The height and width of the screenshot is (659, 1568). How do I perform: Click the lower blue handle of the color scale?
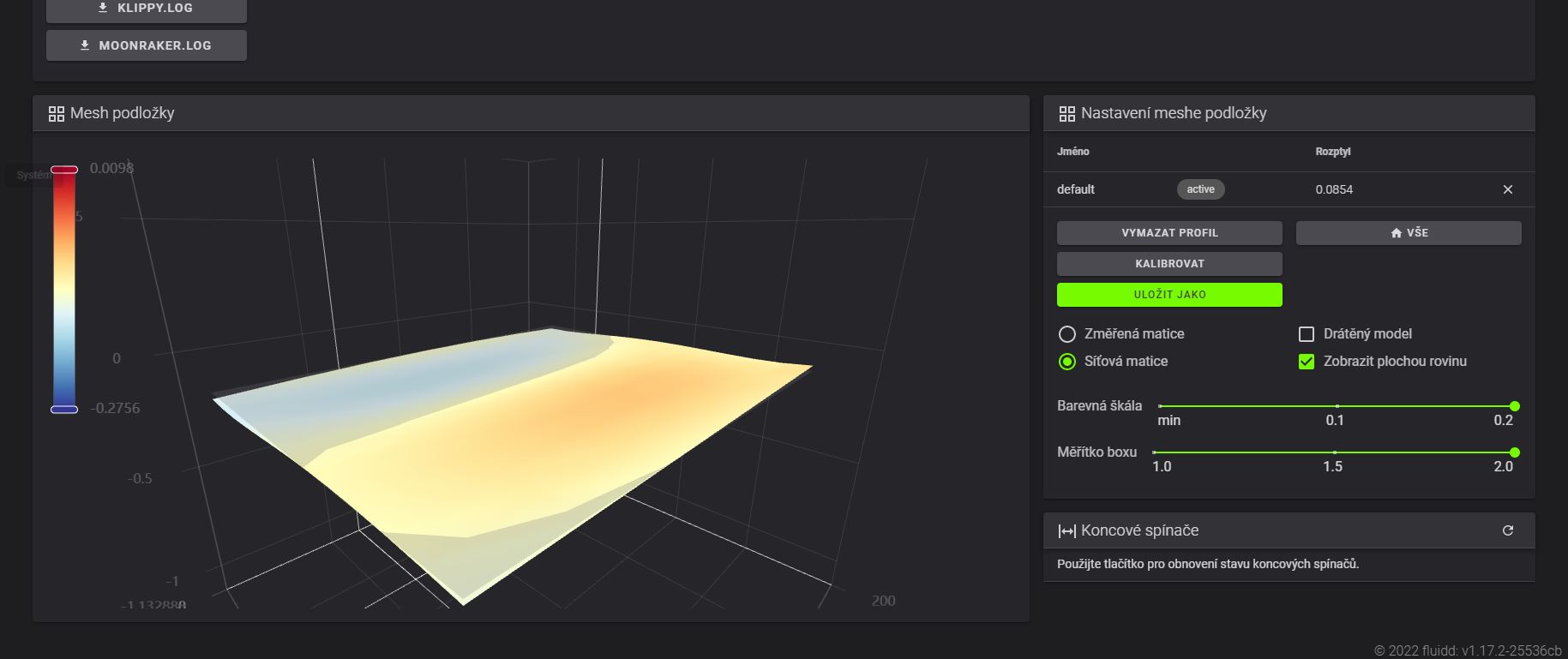click(64, 410)
